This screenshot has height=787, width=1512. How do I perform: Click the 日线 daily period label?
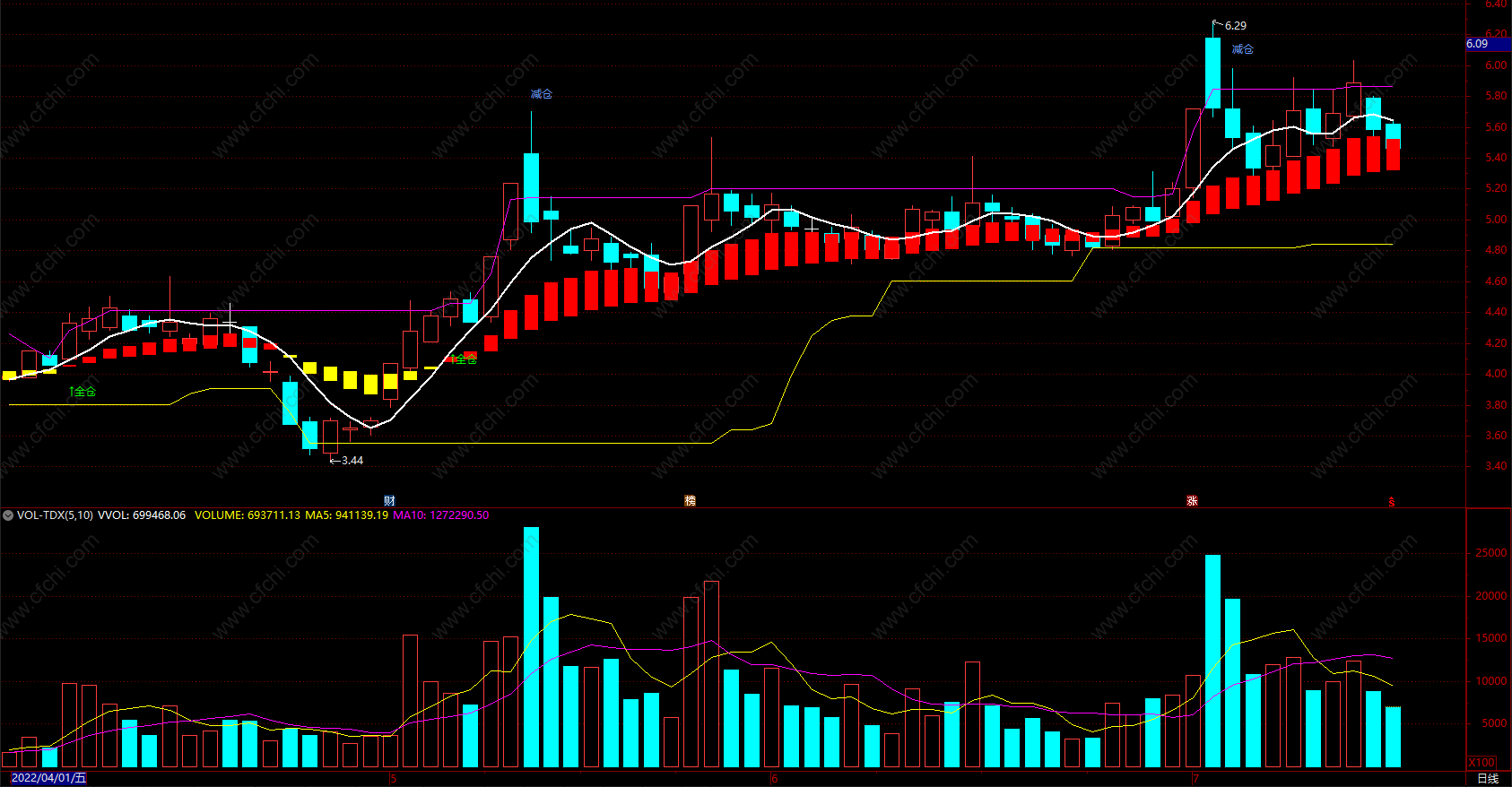click(x=1488, y=778)
